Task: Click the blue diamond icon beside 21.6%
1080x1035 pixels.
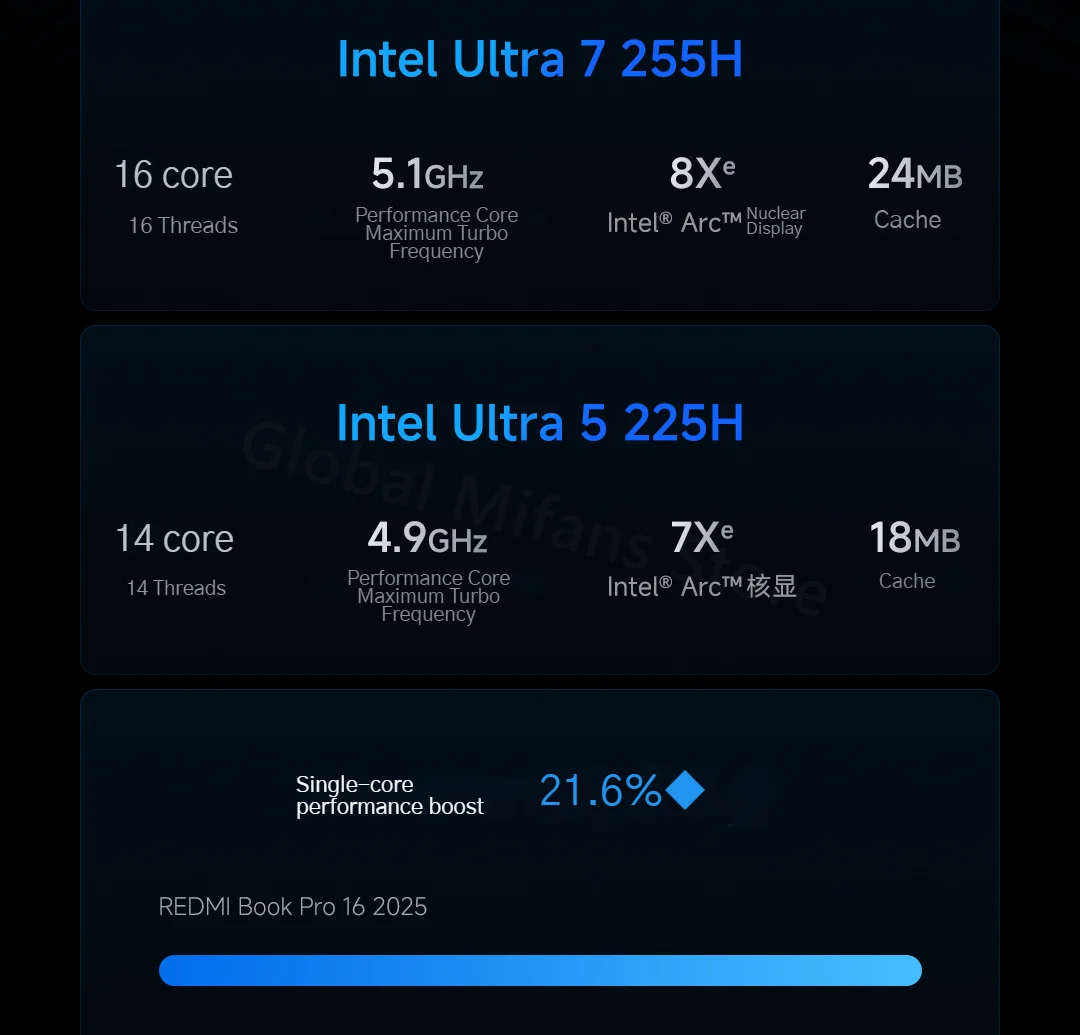Action: [685, 790]
